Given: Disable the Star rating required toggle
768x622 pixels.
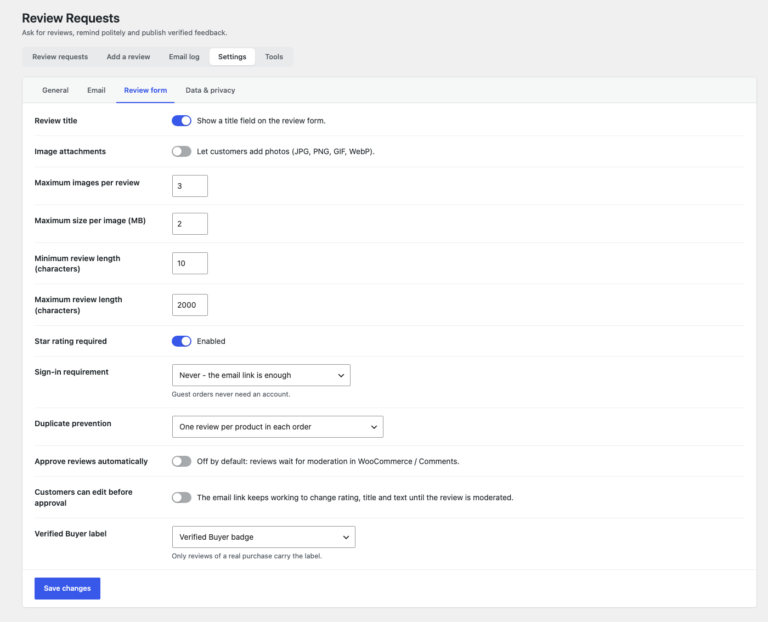Looking at the screenshot, I should pyautogui.click(x=181, y=341).
